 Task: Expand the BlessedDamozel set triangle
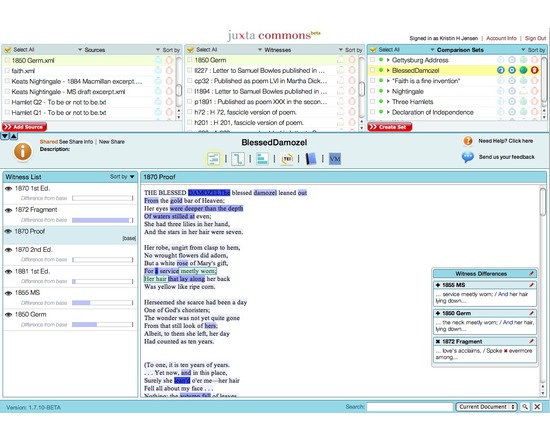[388, 70]
